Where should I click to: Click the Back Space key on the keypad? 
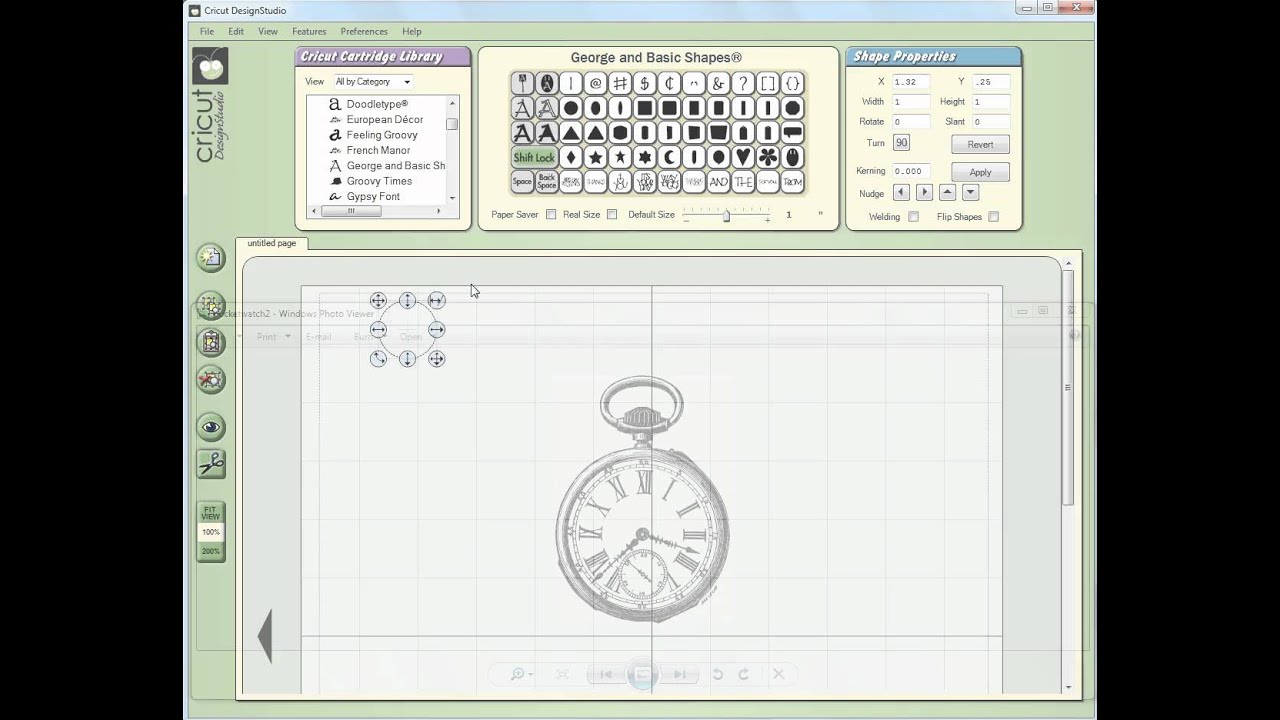point(546,182)
